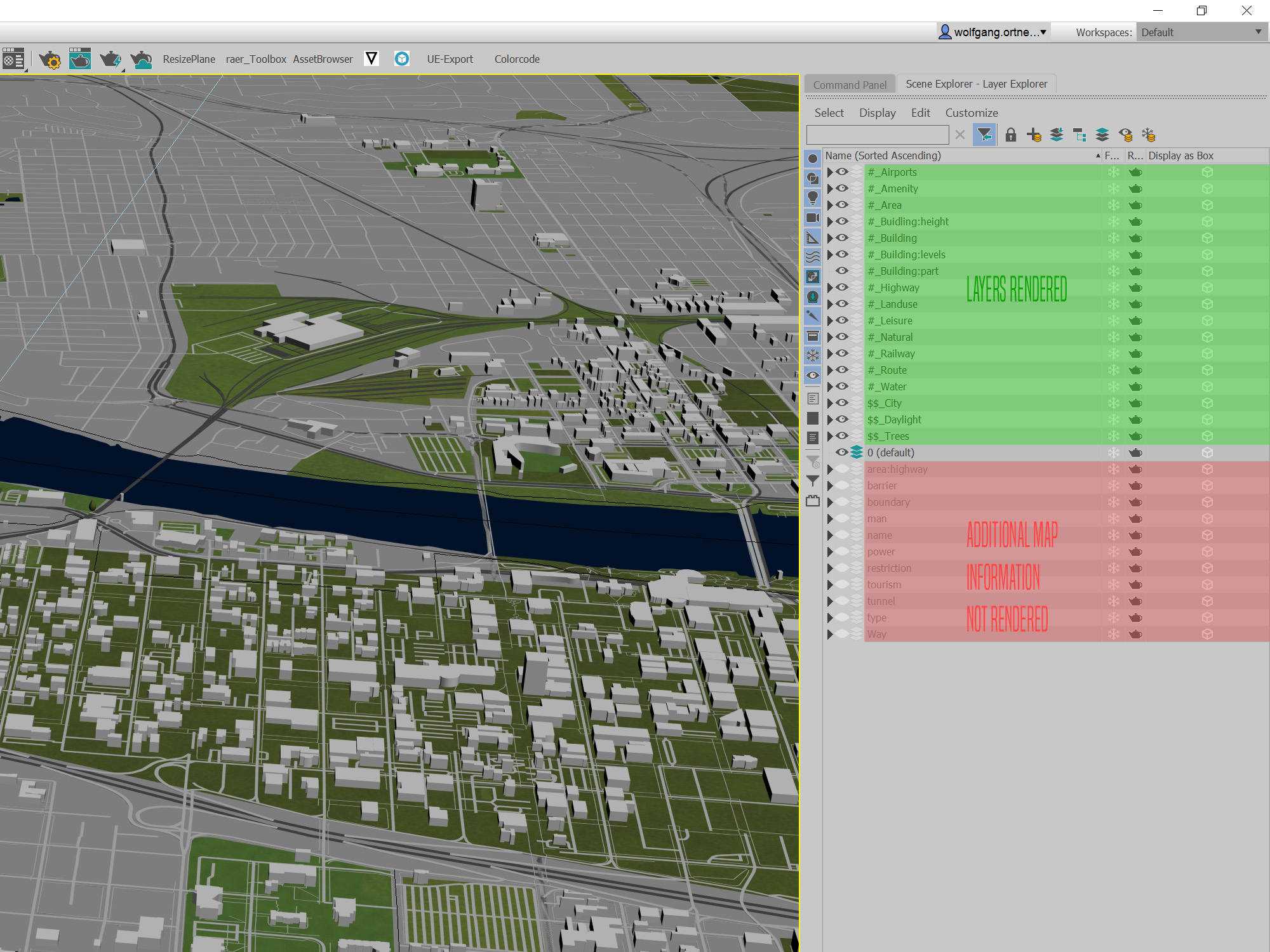Image resolution: width=1270 pixels, height=952 pixels.
Task: Click the select children hierarchy icon
Action: tap(1079, 135)
